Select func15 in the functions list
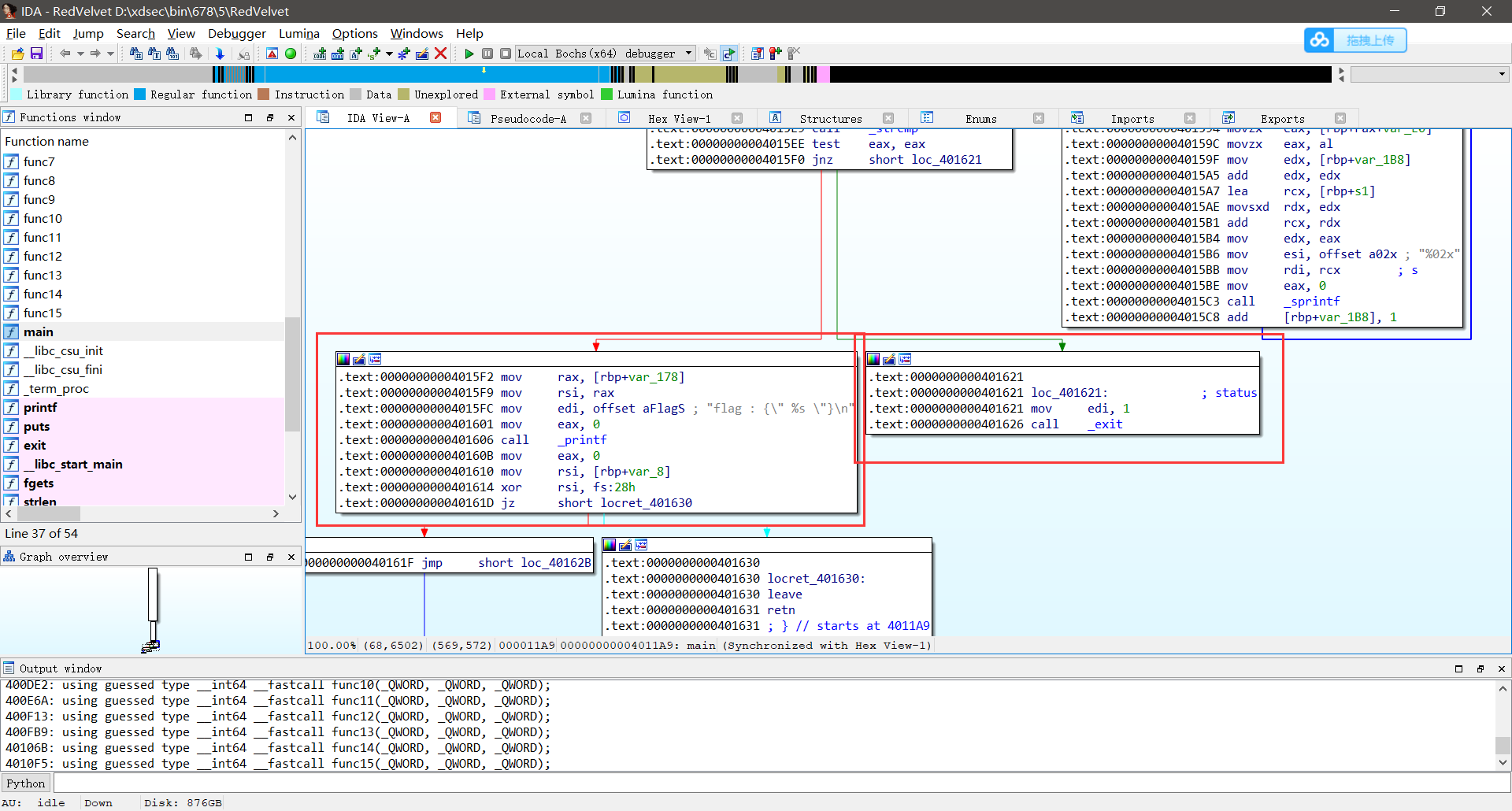 click(x=142, y=313)
